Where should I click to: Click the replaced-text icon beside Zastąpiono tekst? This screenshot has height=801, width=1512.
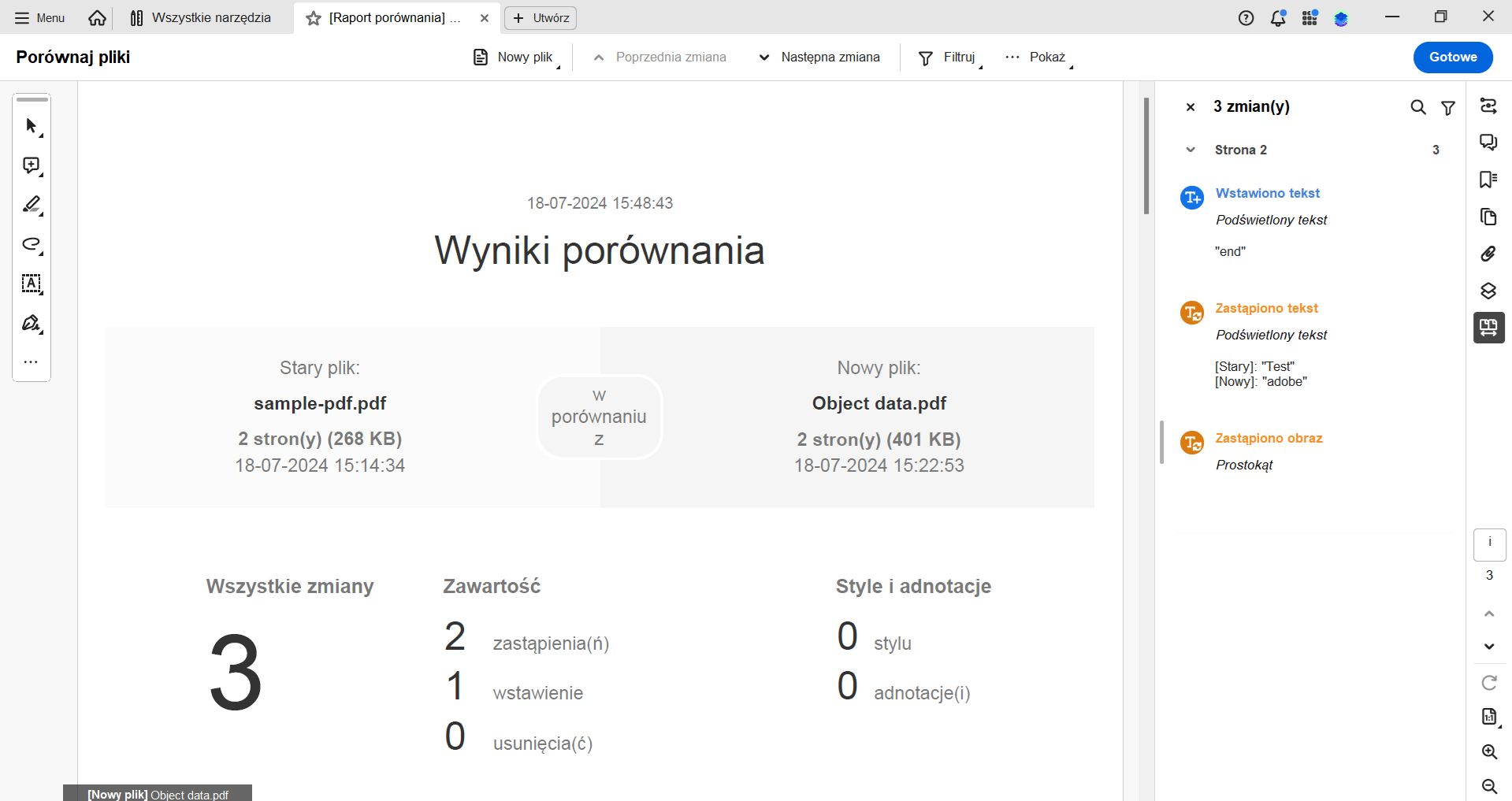tap(1191, 313)
